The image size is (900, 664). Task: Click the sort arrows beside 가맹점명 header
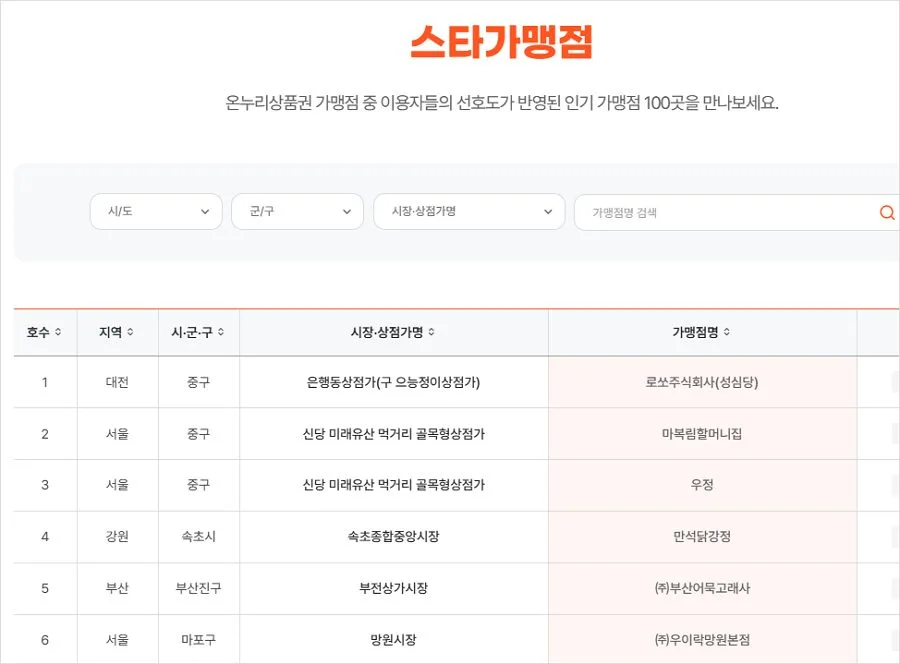pyautogui.click(x=728, y=332)
